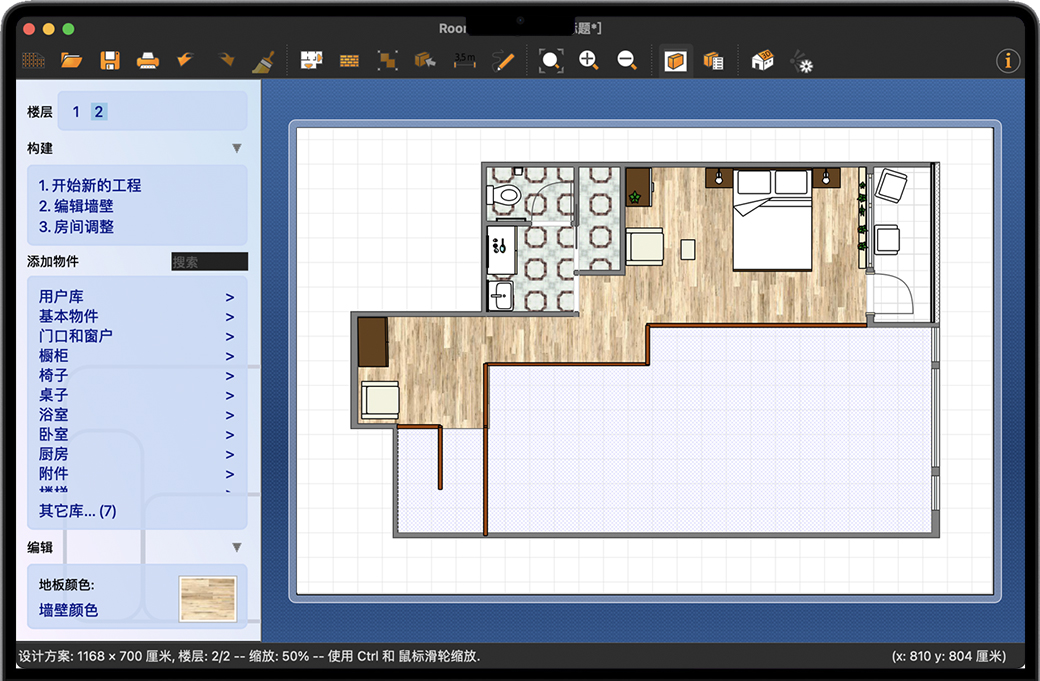Click the 墙壁颜色 link
Screen dimensions: 1040x681
[69, 610]
